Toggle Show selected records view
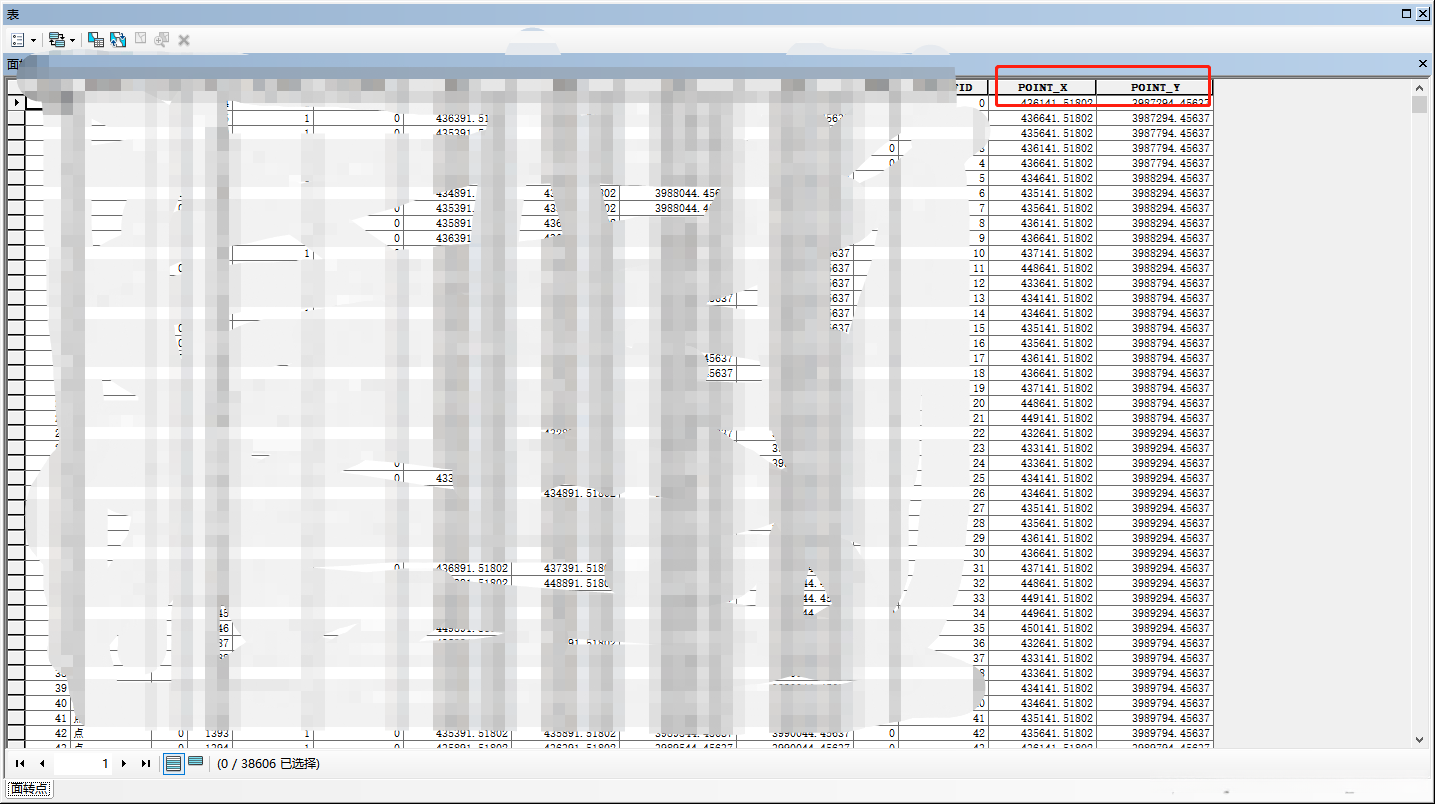 tap(196, 763)
